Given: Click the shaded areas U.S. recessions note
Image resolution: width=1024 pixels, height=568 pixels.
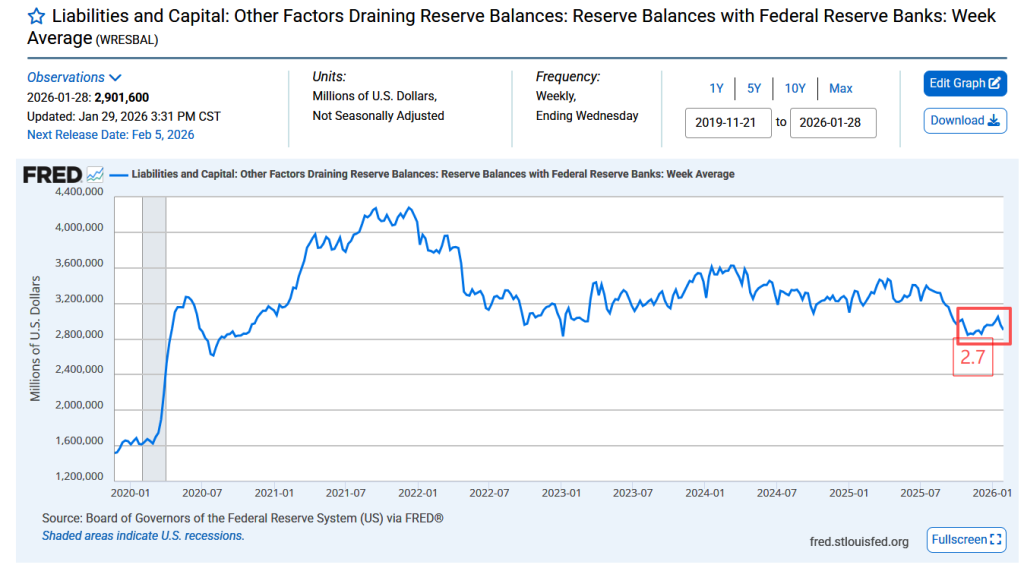Looking at the screenshot, I should [x=143, y=536].
